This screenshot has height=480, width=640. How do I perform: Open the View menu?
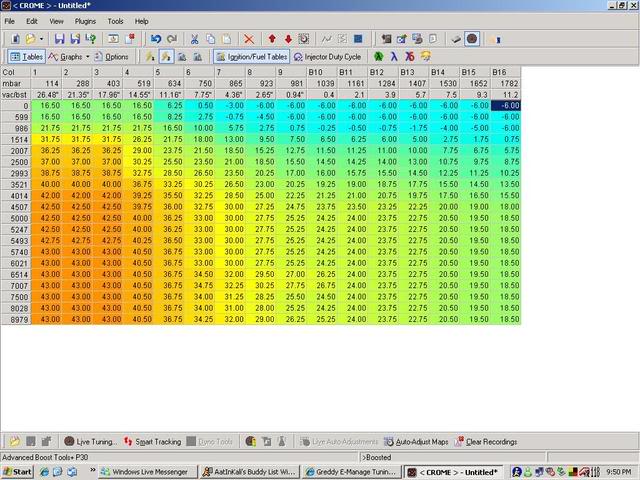point(56,21)
